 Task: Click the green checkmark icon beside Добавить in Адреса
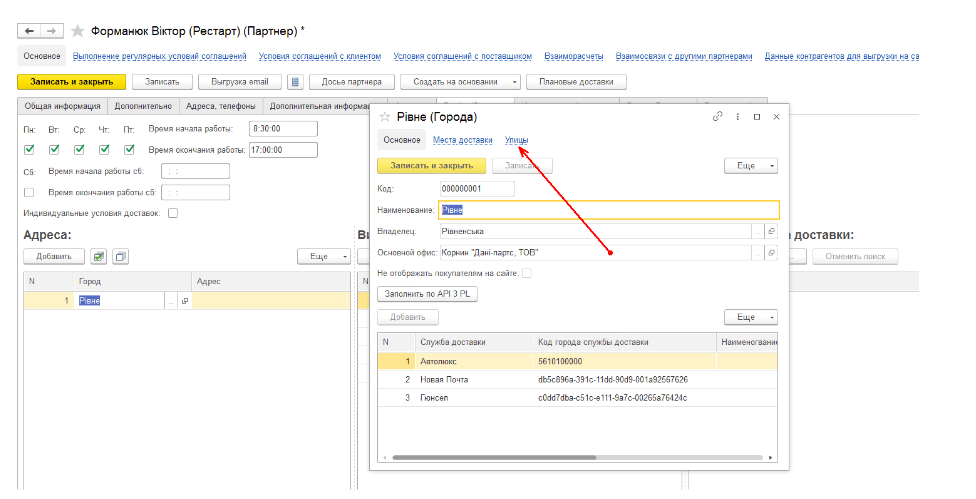click(99, 257)
